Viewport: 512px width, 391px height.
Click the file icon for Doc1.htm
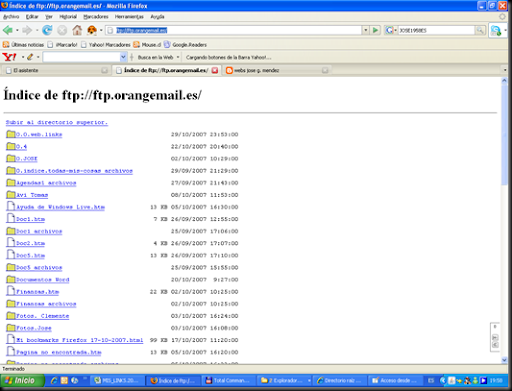(x=11, y=218)
